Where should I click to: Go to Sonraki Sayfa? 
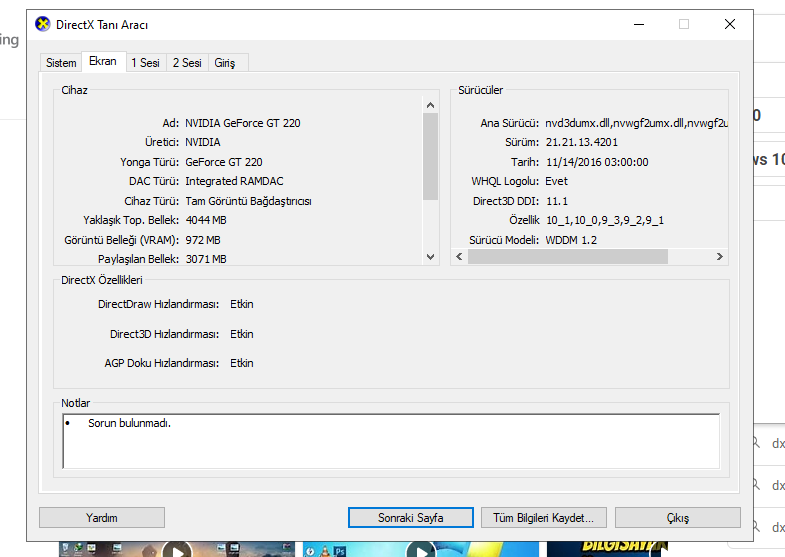411,517
